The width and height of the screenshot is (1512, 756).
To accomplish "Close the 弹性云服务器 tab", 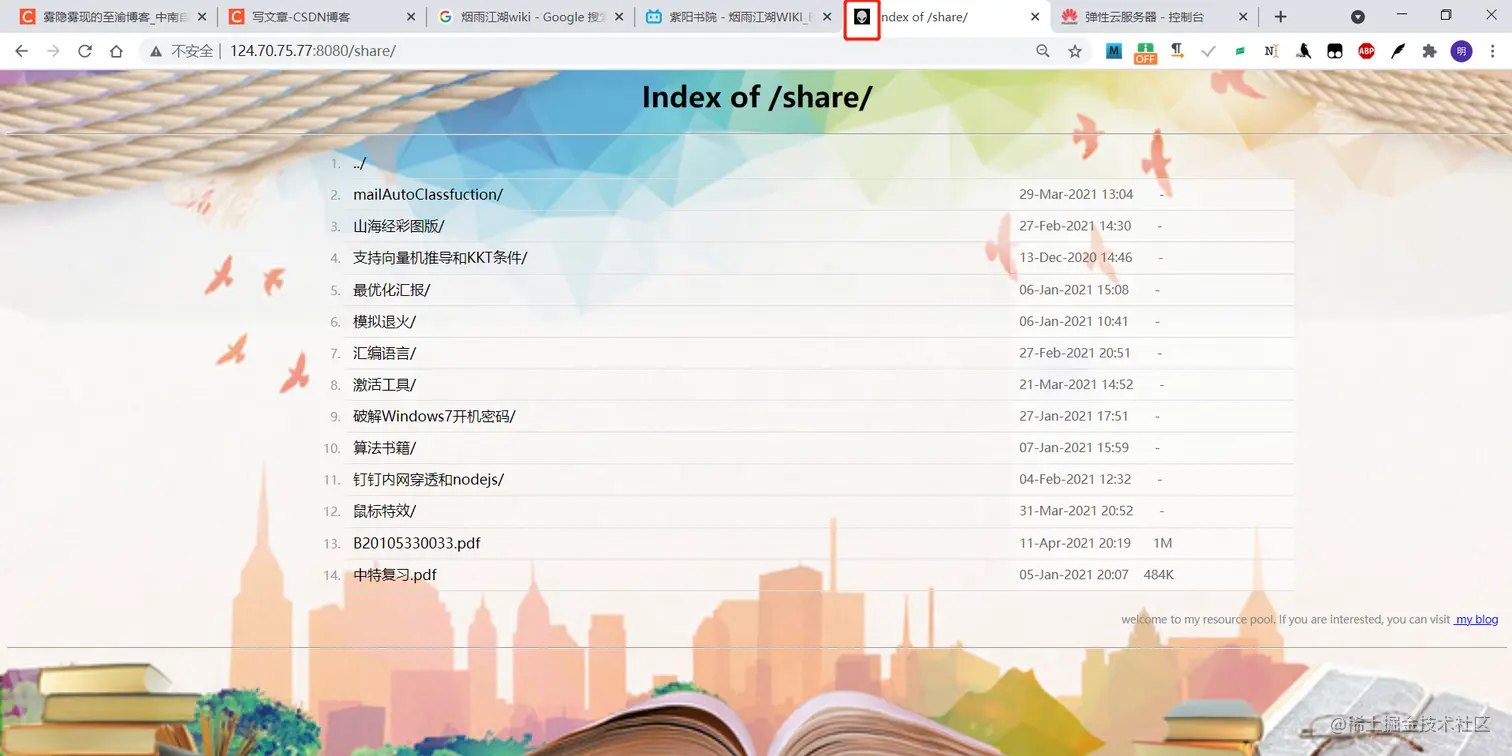I will 1243,17.
